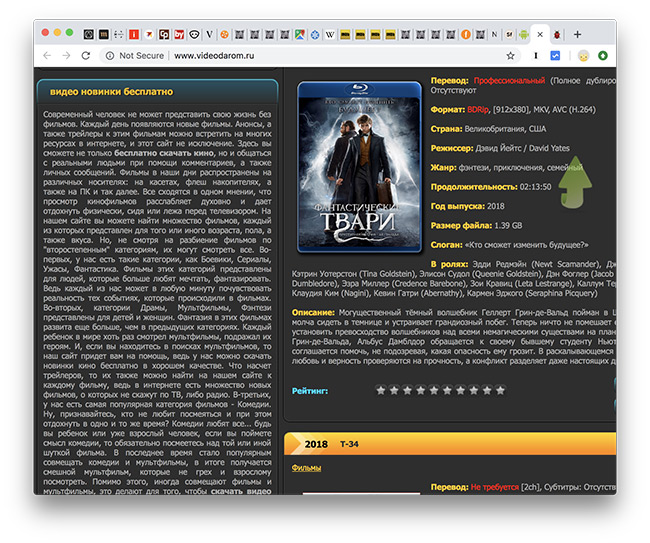The height and width of the screenshot is (543, 650).
Task: Click the "2018" year in the orange header
Action: pyautogui.click(x=316, y=444)
